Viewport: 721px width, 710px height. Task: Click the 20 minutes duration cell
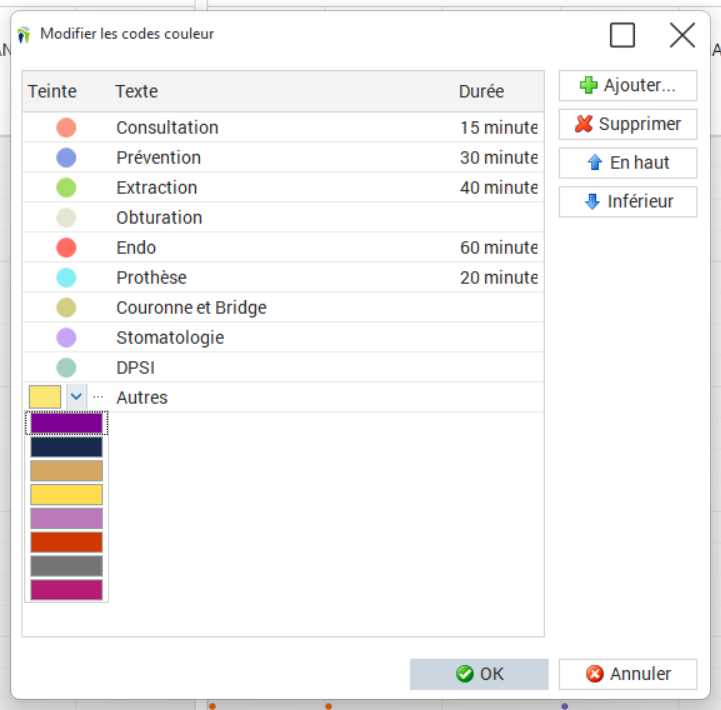(499, 278)
